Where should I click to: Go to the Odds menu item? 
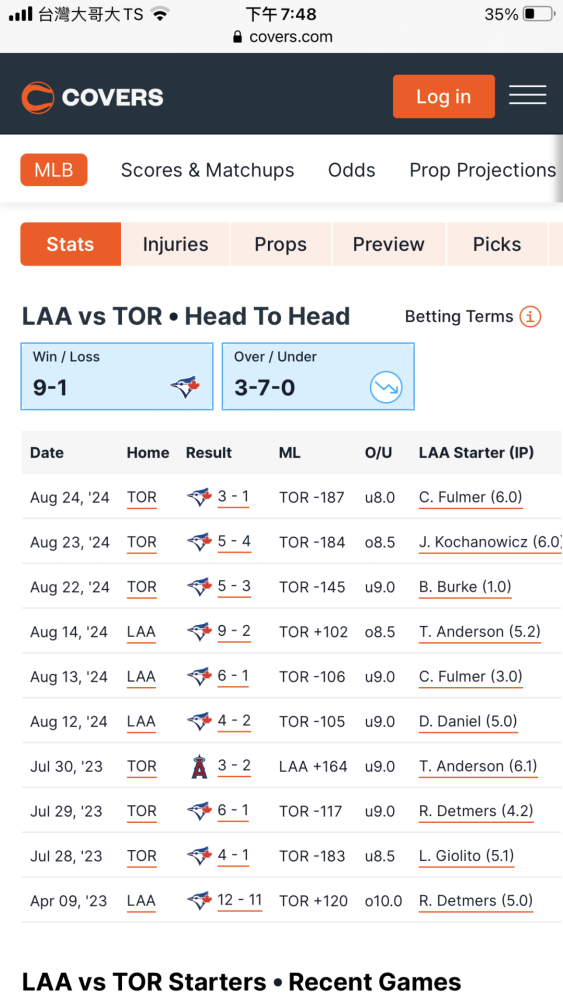click(351, 170)
